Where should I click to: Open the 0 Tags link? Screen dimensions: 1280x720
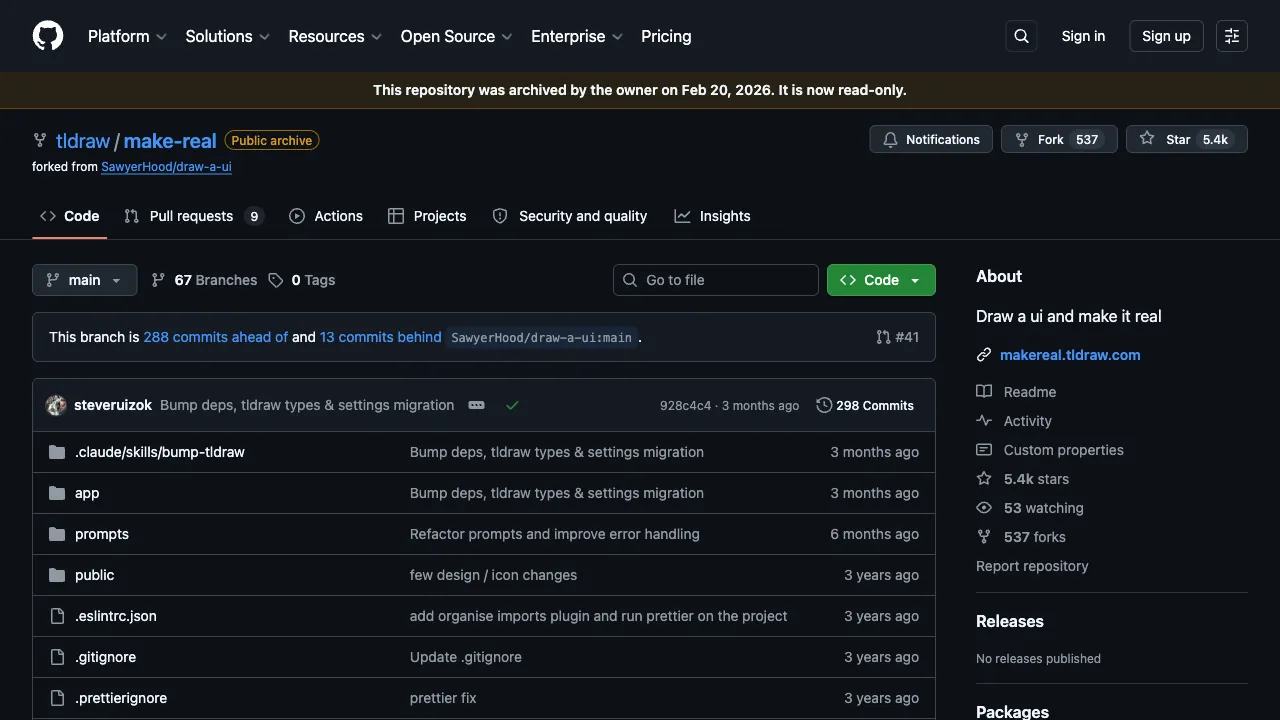click(x=302, y=280)
